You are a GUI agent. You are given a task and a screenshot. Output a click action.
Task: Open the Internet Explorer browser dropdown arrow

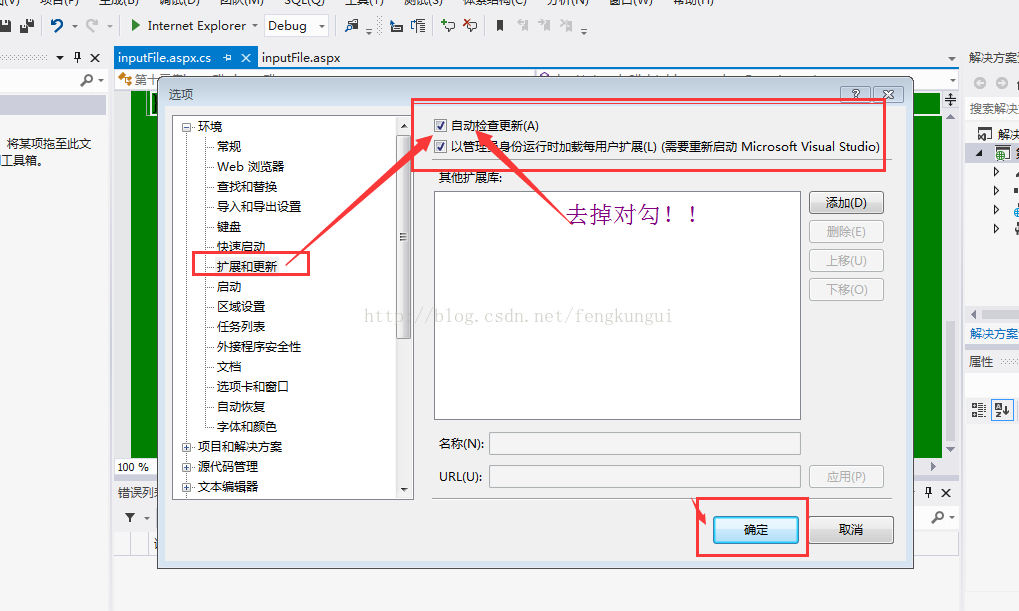tap(255, 26)
